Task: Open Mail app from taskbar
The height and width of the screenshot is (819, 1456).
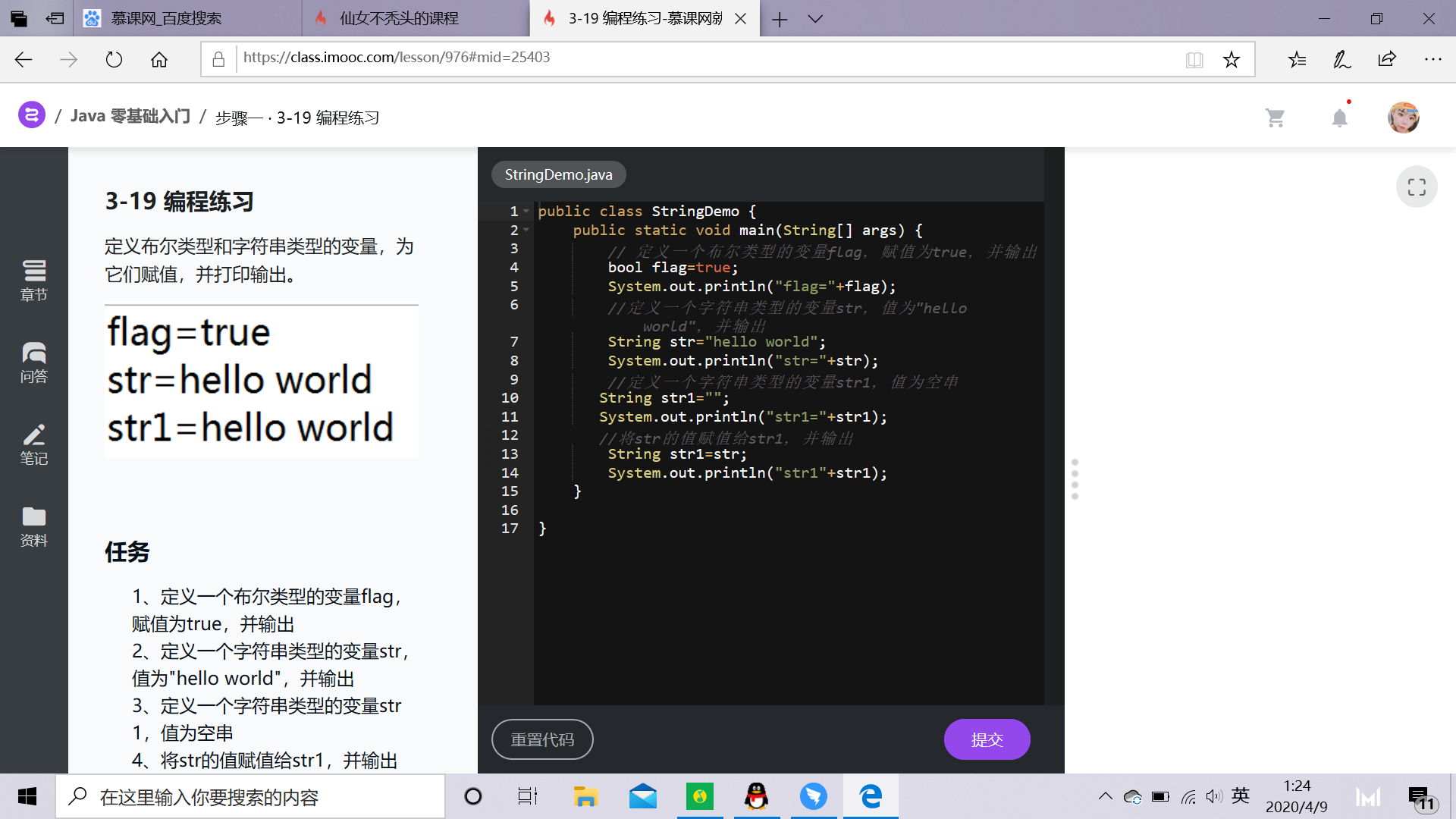Action: [642, 796]
